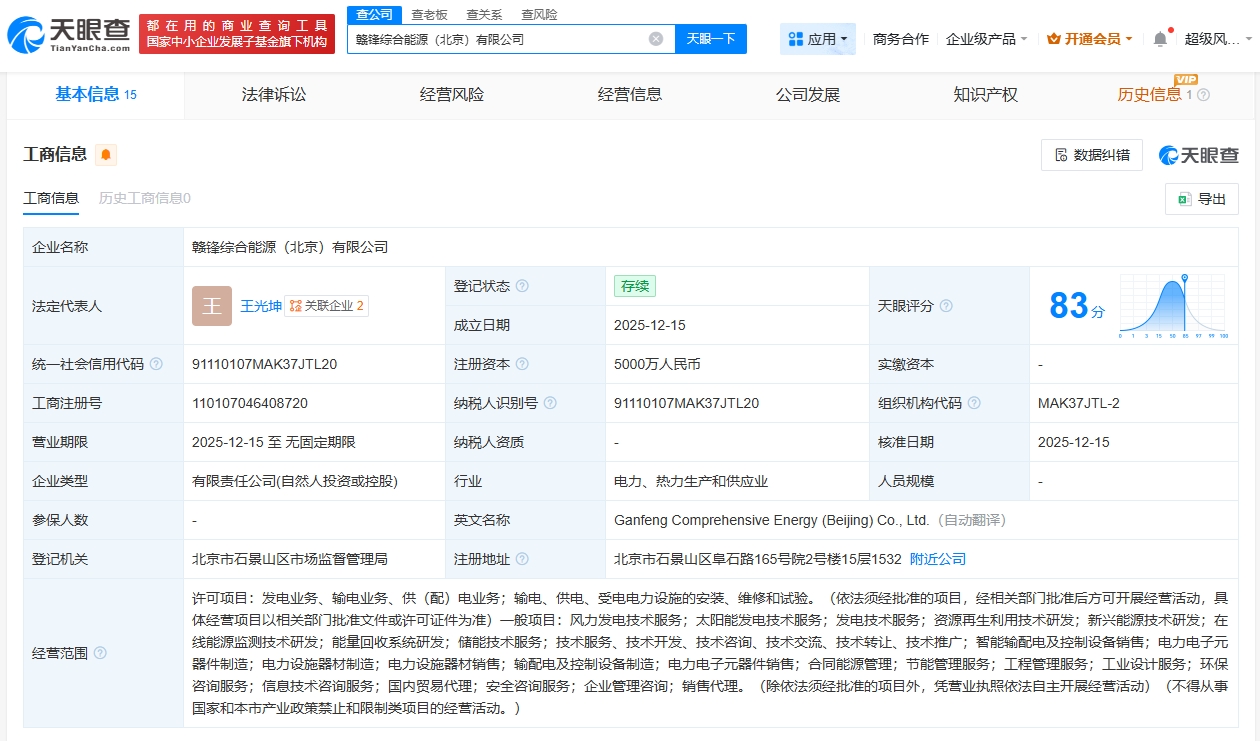
Task: Click help icon beside 经营范围
Action: click(x=100, y=653)
